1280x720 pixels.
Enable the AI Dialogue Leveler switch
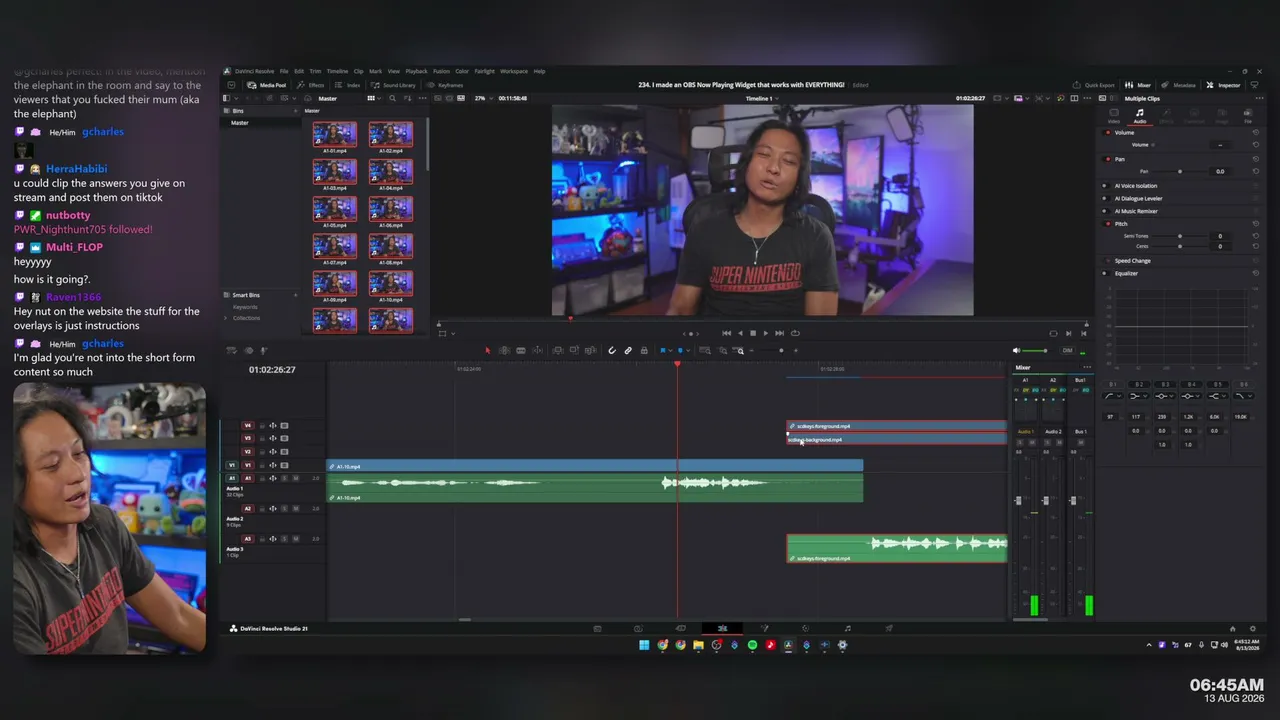point(1105,198)
